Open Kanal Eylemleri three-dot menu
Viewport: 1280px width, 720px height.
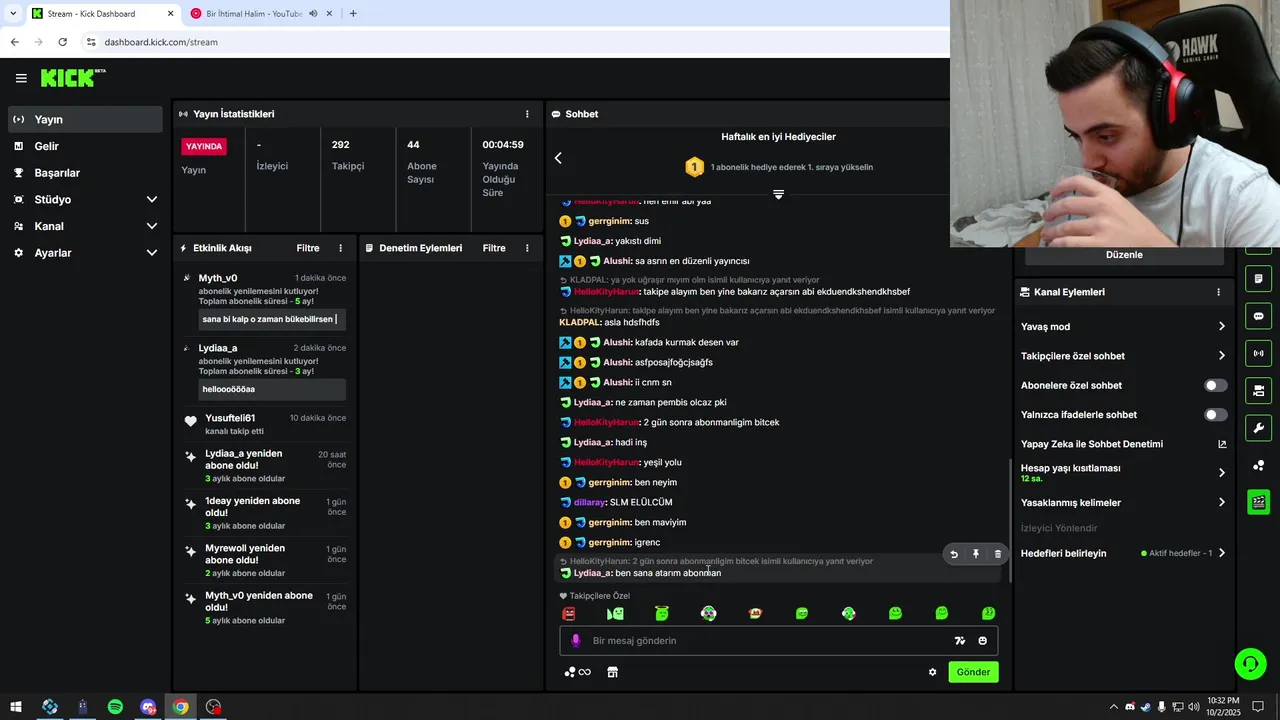click(1218, 292)
